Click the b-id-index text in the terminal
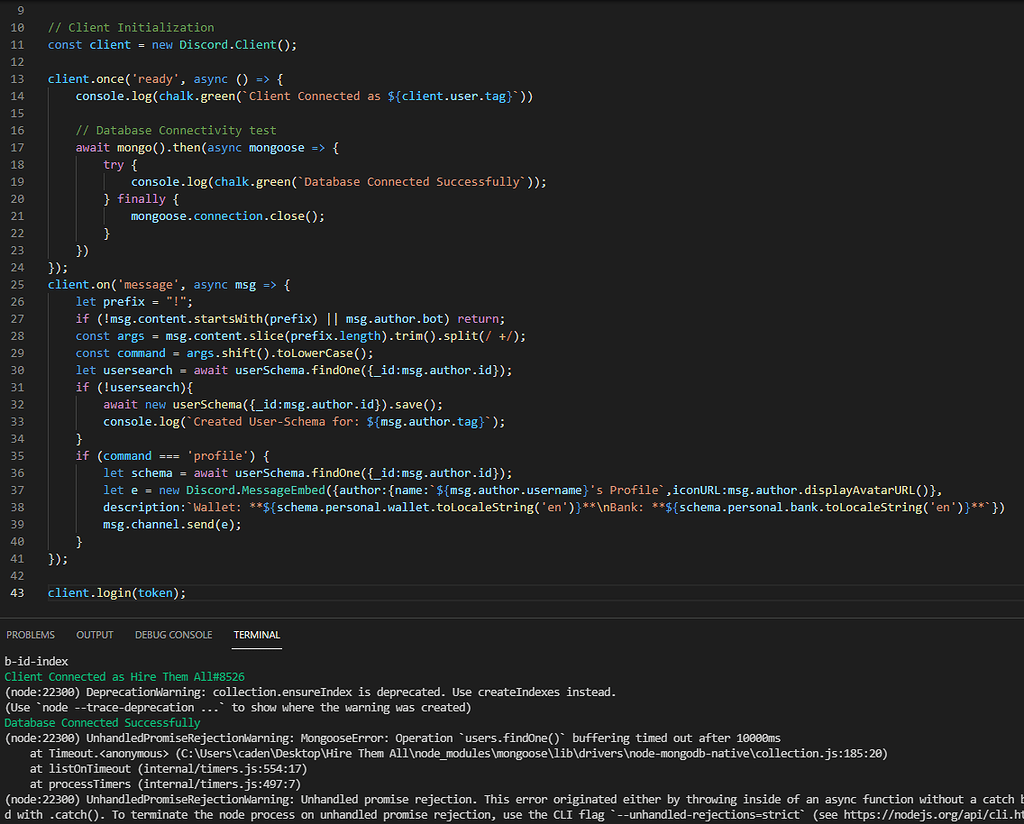The height and width of the screenshot is (824, 1024). click(36, 661)
